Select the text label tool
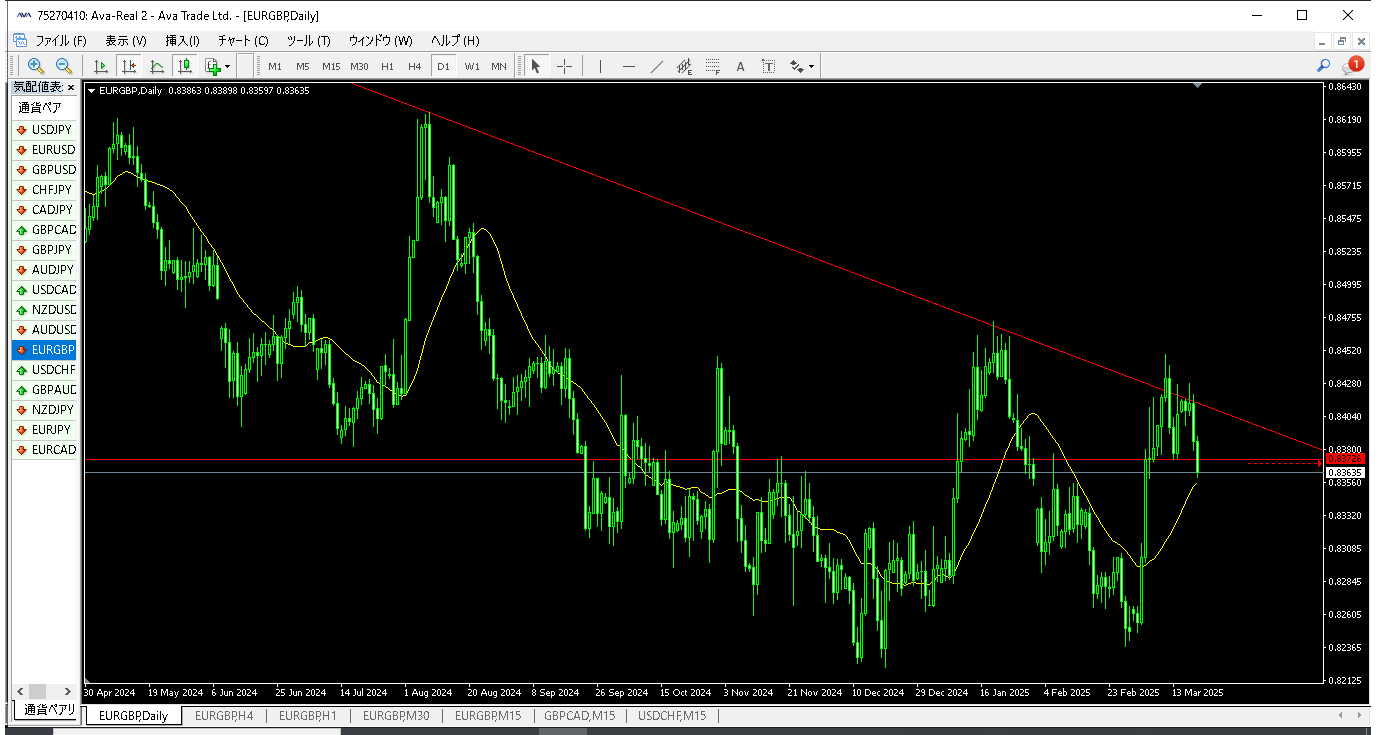 [x=769, y=66]
